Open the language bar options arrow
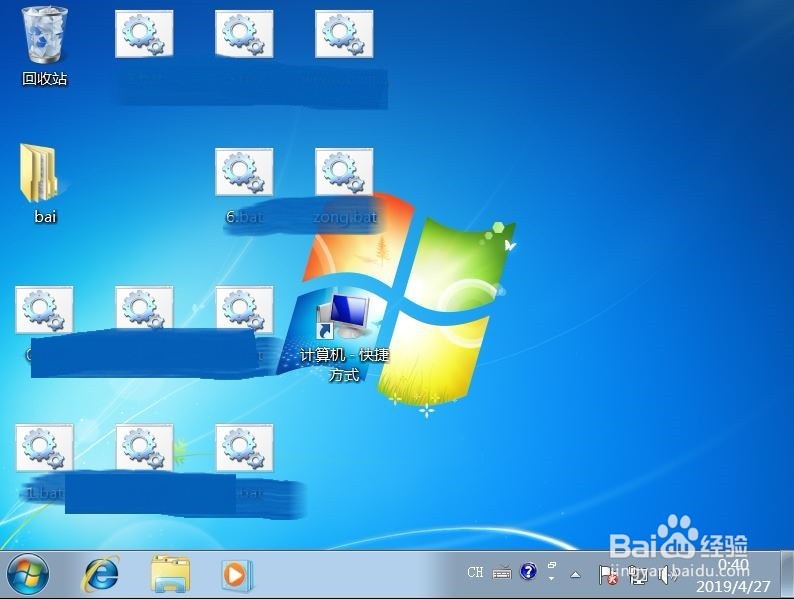This screenshot has height=599, width=794. click(551, 579)
